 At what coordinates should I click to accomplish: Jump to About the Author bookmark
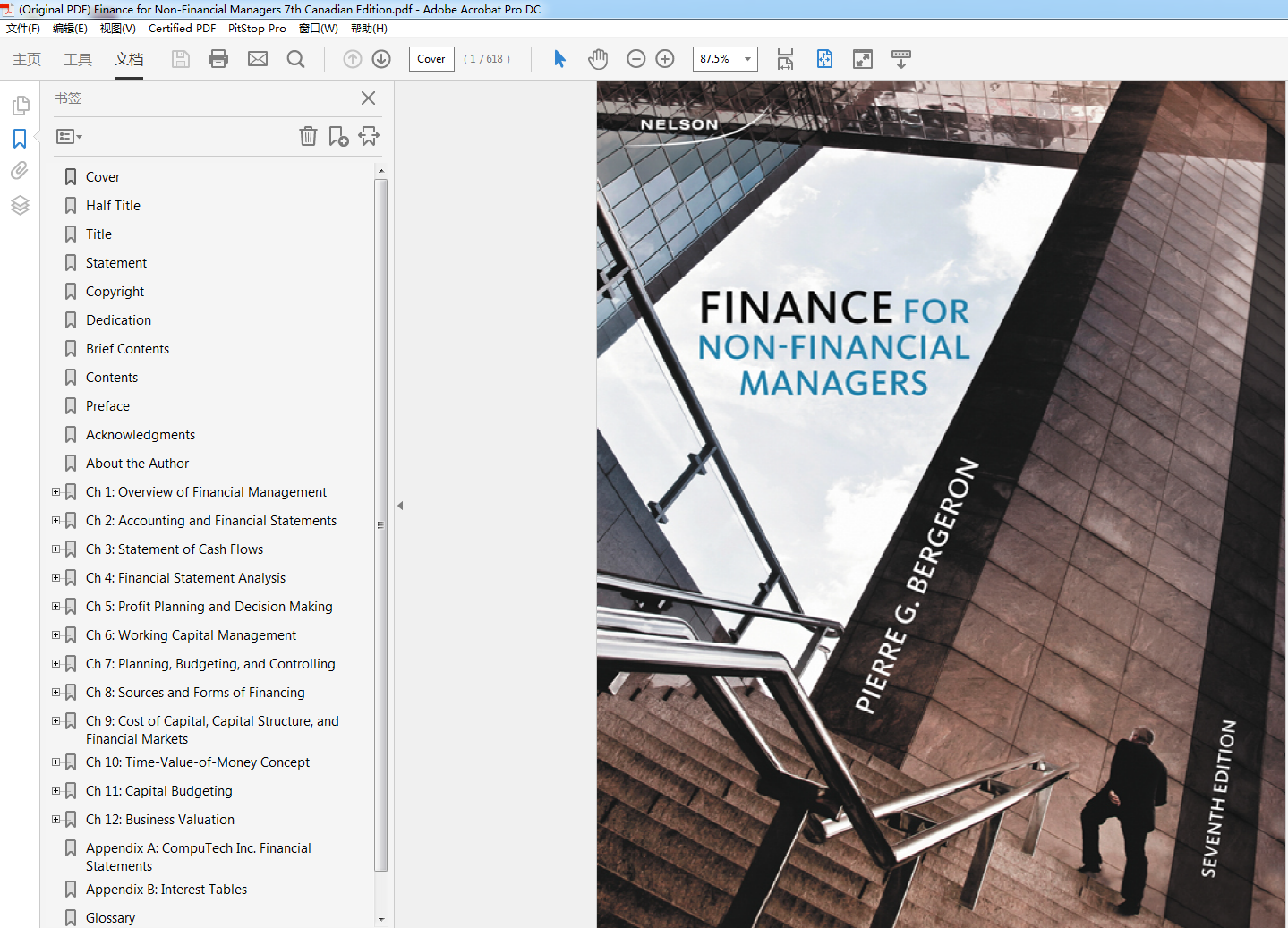(x=137, y=464)
